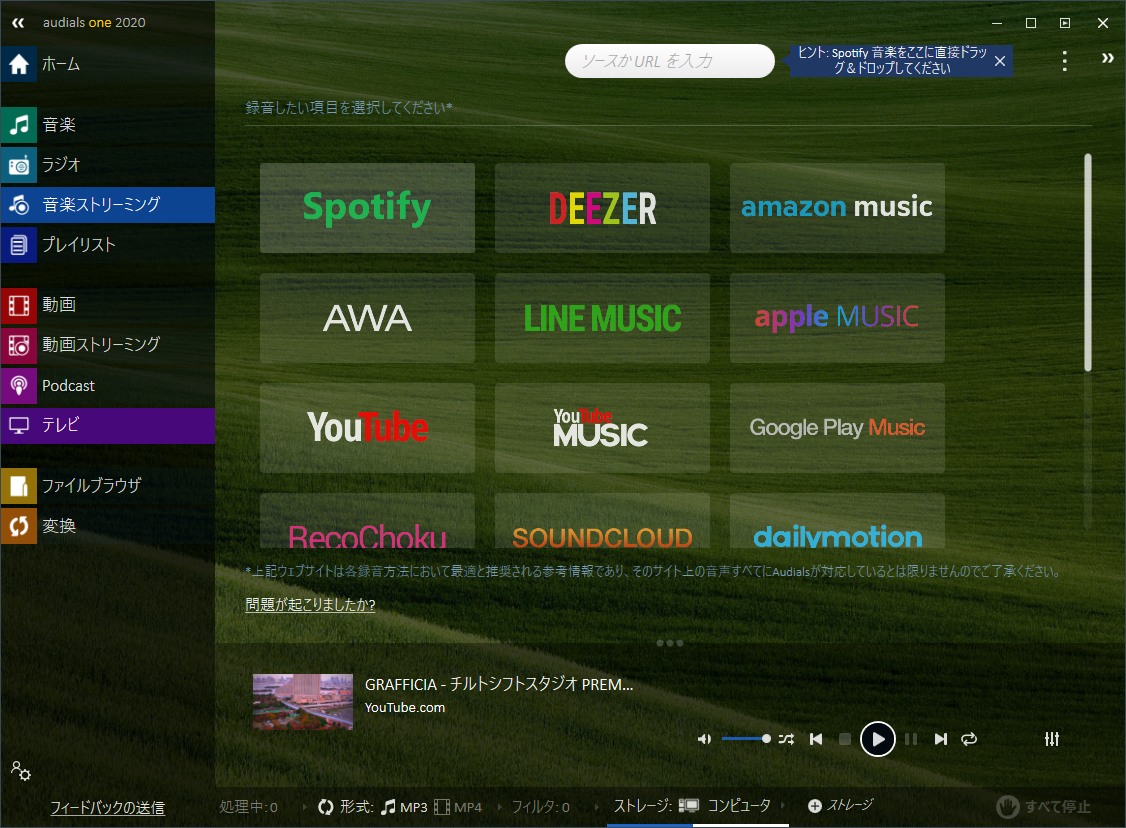The height and width of the screenshot is (828, 1126).
Task: Open the three-dot options menu
Action: (1064, 61)
